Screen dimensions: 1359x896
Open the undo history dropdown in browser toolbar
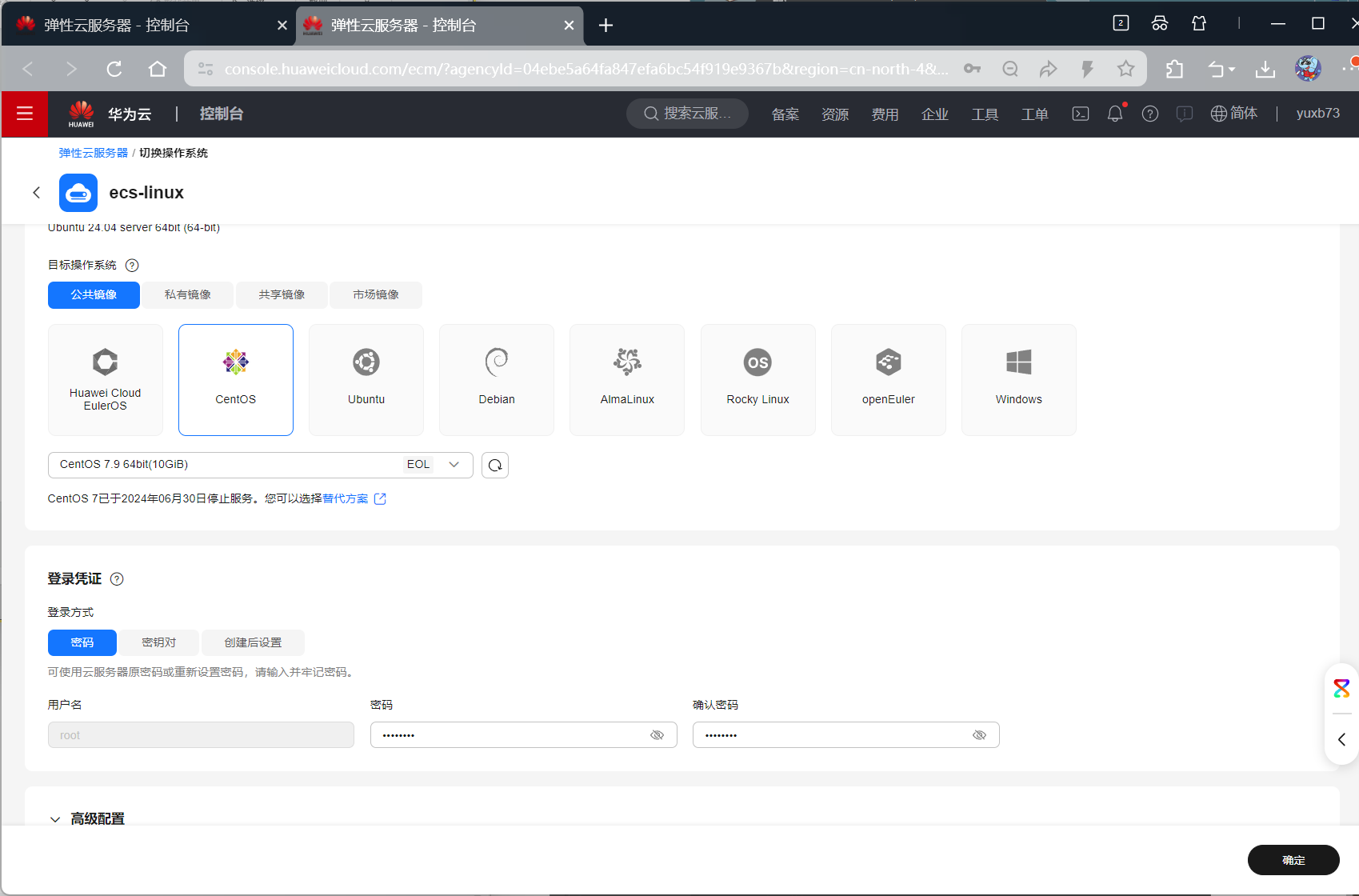point(1221,69)
